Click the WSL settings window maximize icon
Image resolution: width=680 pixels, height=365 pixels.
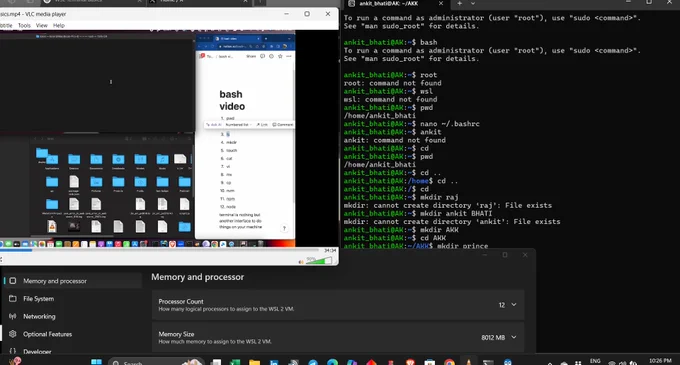pos(505,255)
